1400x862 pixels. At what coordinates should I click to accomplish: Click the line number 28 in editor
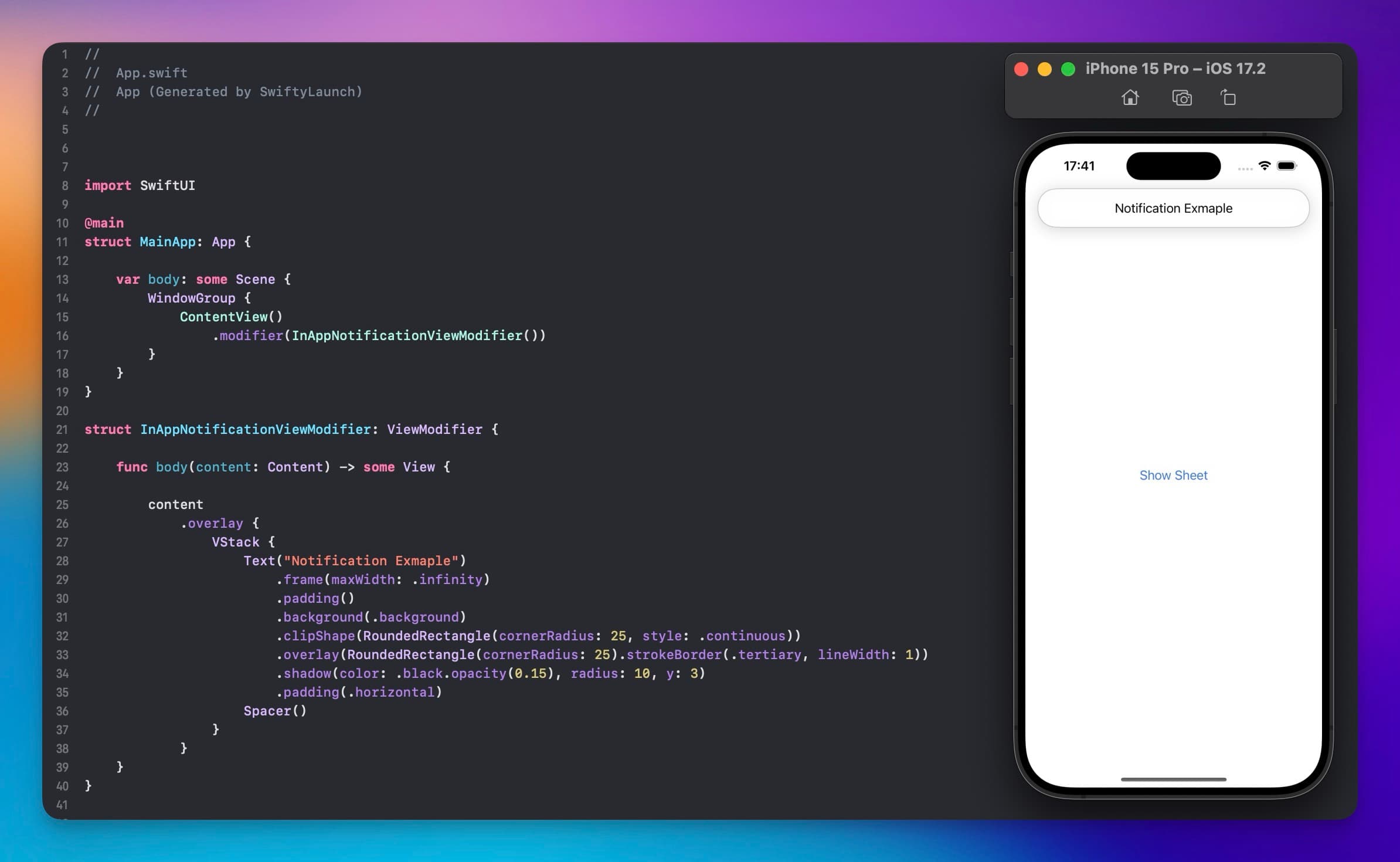tap(64, 560)
